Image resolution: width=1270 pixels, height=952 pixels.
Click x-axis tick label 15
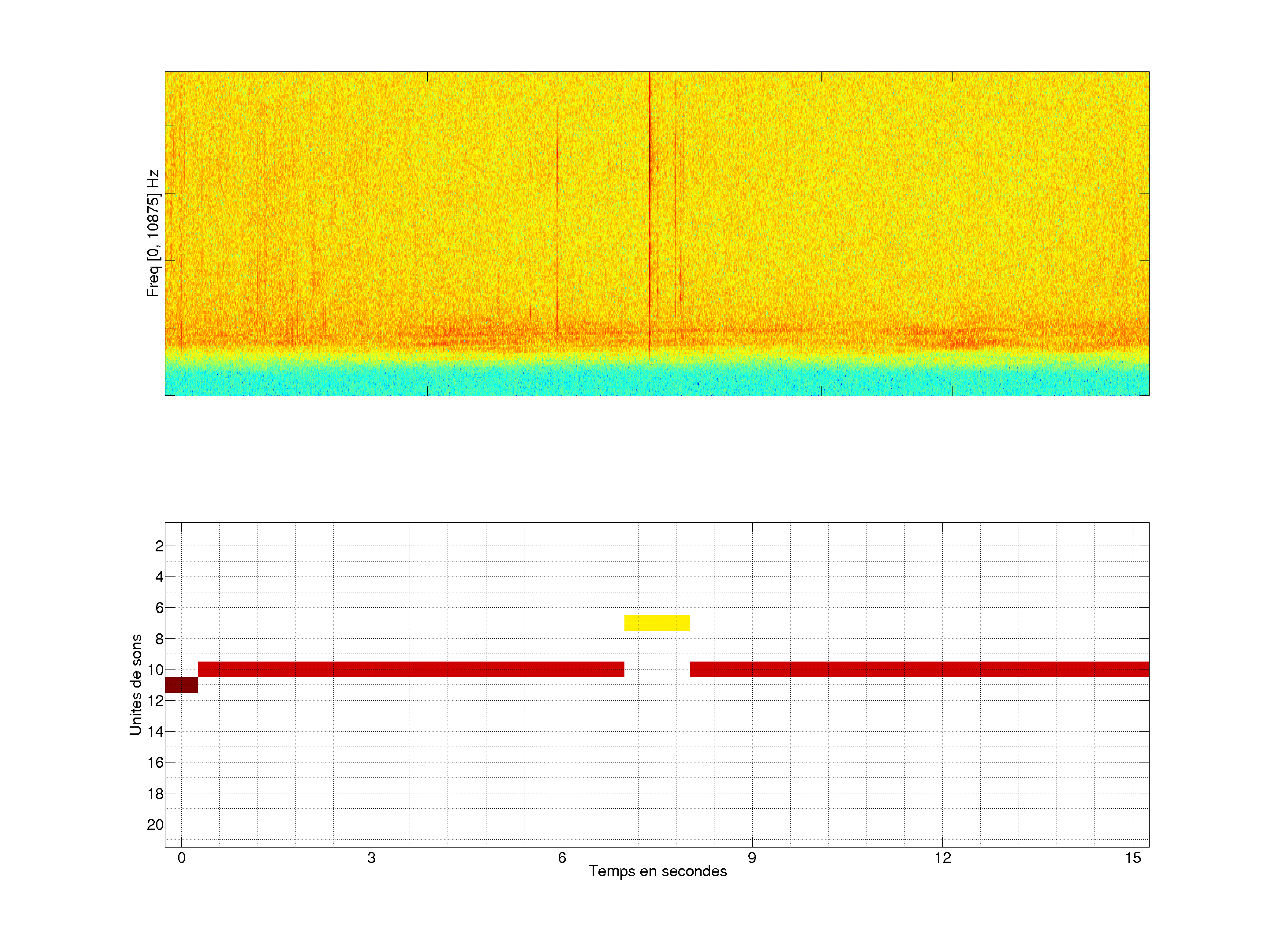[1133, 858]
